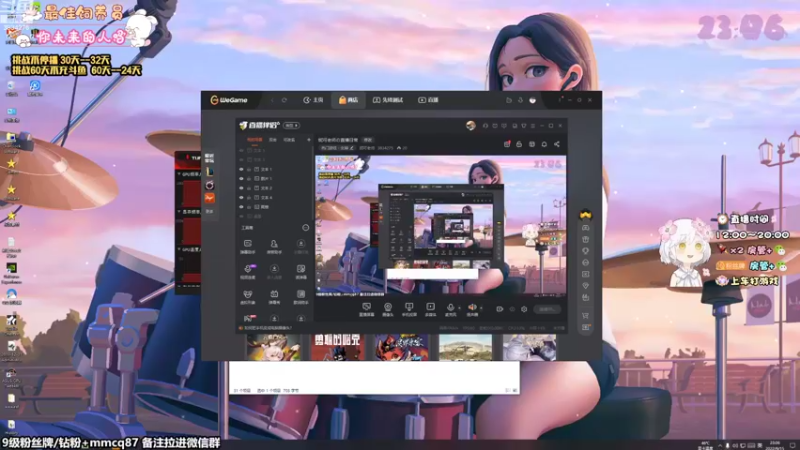Mute the microphone
This screenshot has height=450, width=800.
click(451, 309)
